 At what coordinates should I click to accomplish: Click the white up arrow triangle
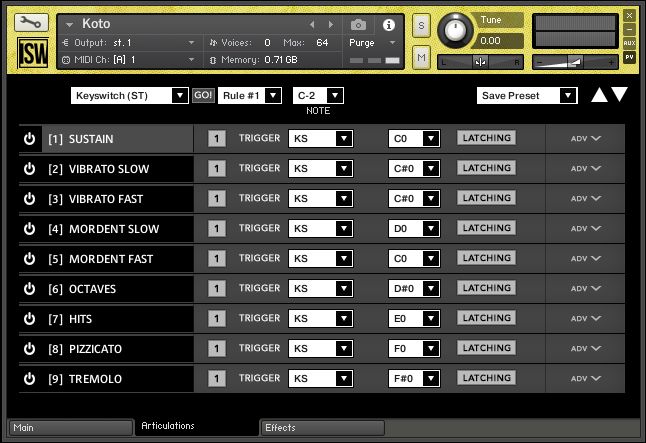599,95
